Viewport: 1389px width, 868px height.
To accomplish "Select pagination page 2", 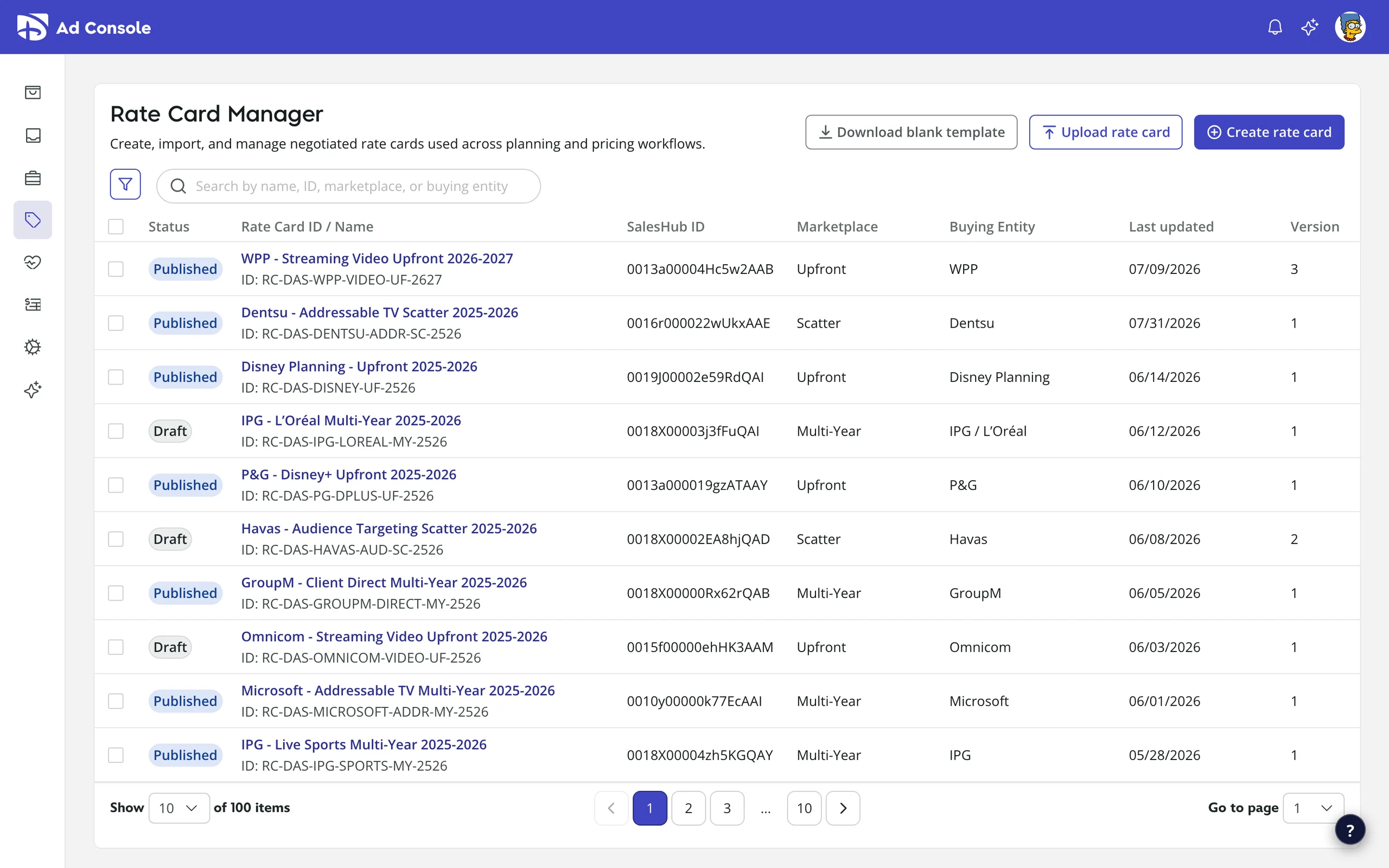I will 688,808.
